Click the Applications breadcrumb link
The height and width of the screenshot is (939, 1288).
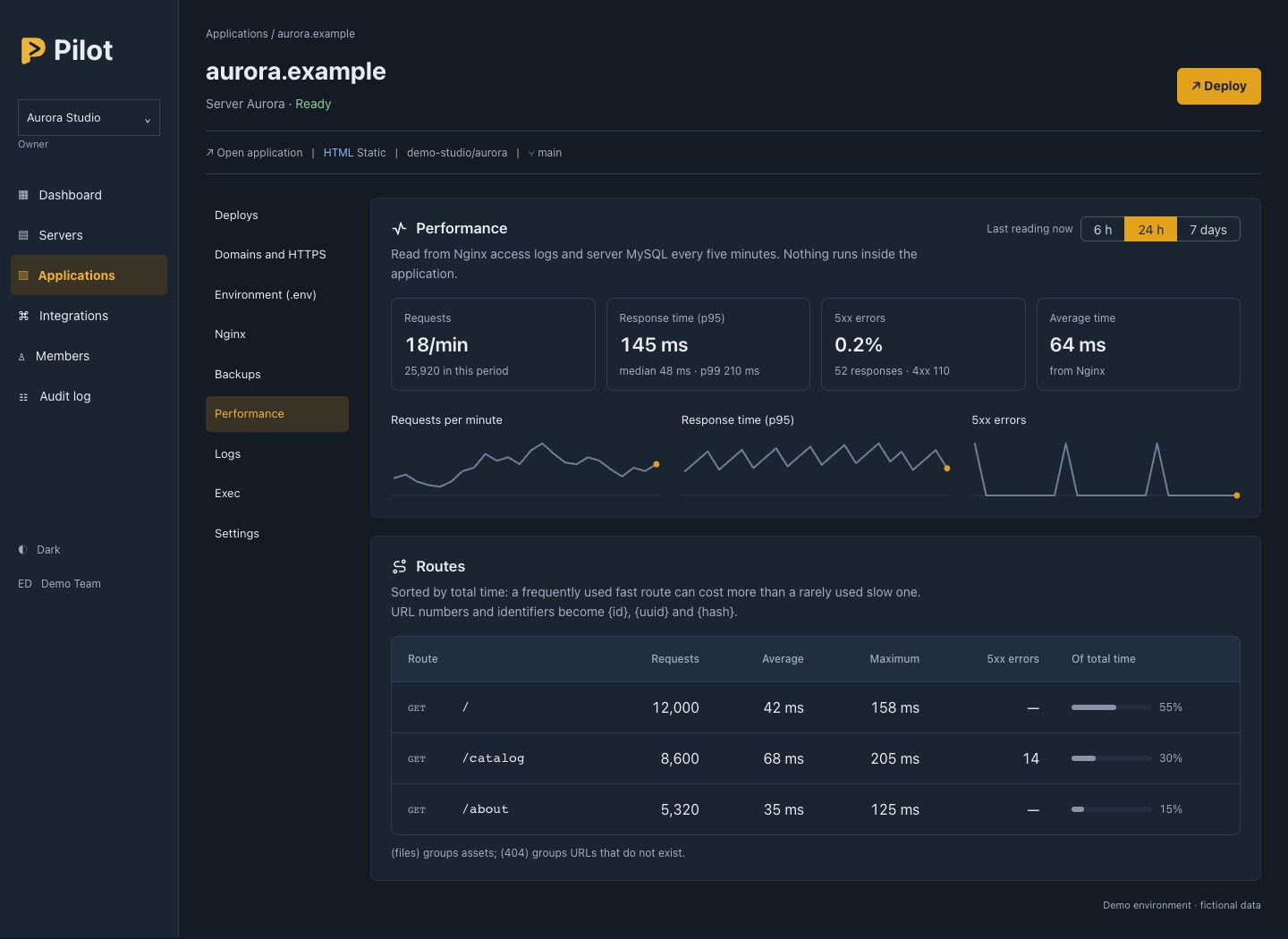point(237,34)
